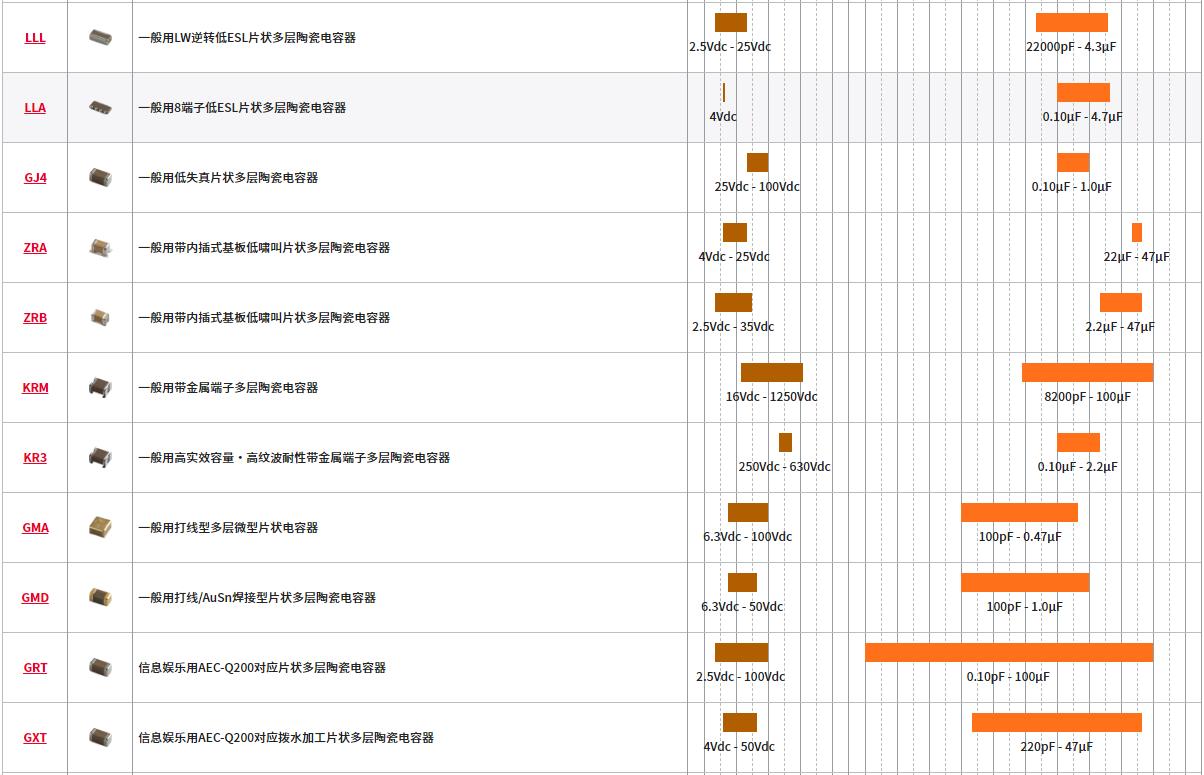This screenshot has width=1204, height=775.
Task: Click the LLA 8-terminal capacitor image
Action: click(100, 106)
